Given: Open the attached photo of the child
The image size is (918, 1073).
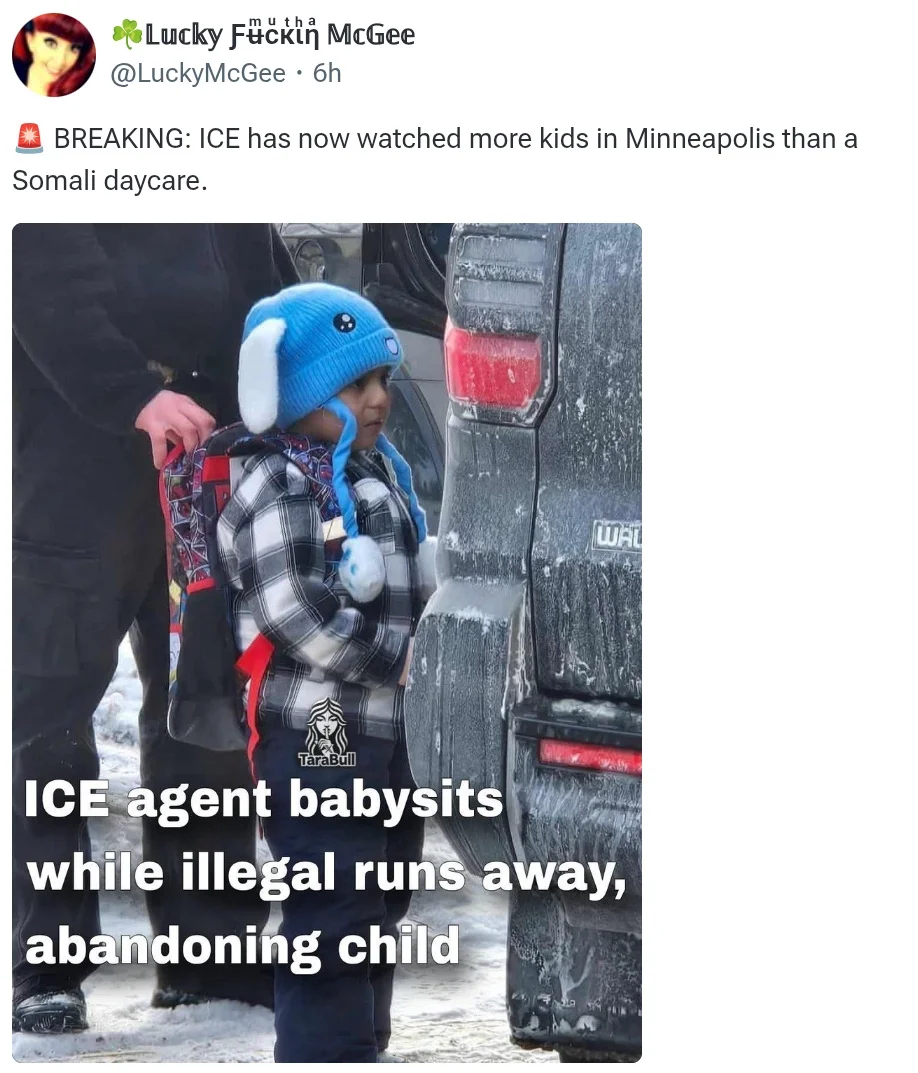Looking at the screenshot, I should (x=327, y=643).
